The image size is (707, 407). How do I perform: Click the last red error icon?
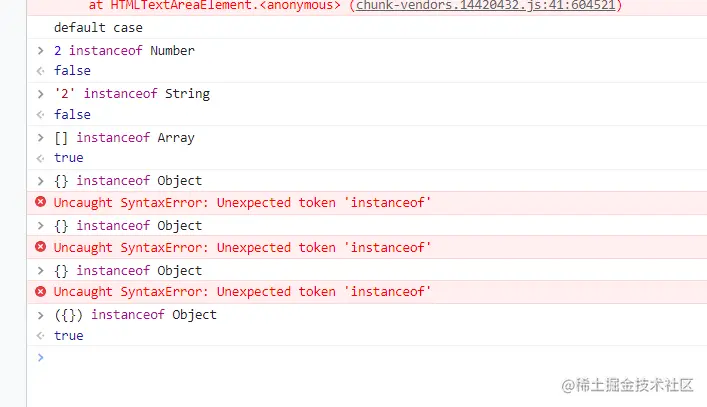(x=41, y=292)
